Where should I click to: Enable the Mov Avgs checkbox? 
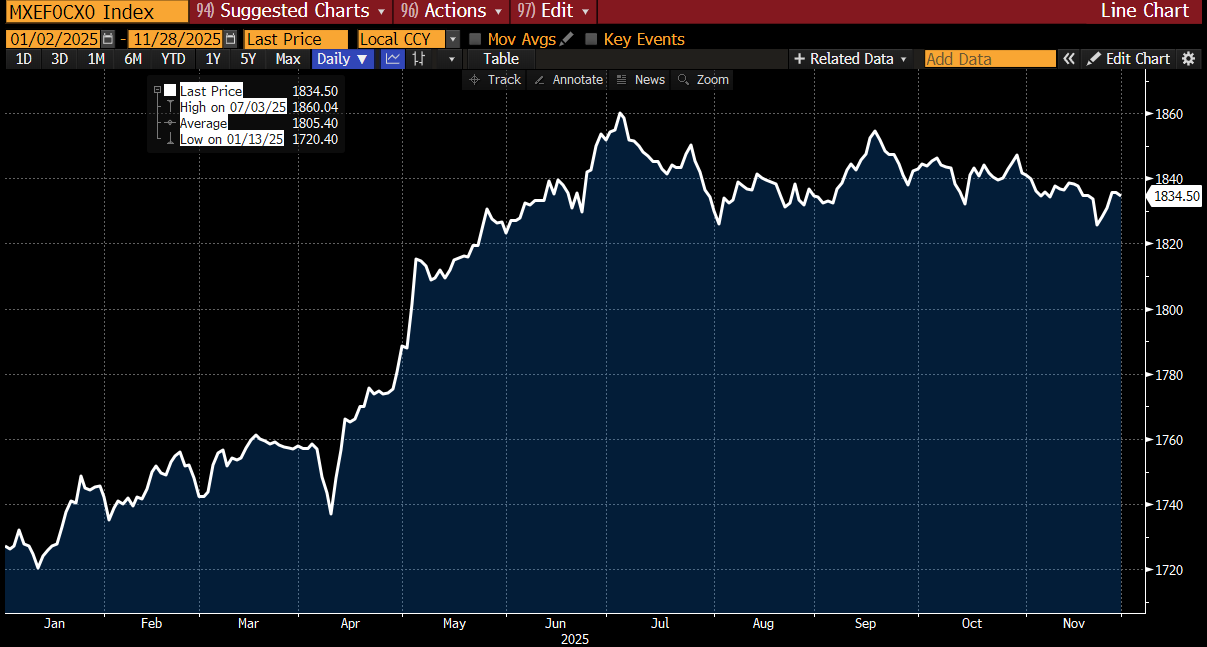[x=475, y=39]
